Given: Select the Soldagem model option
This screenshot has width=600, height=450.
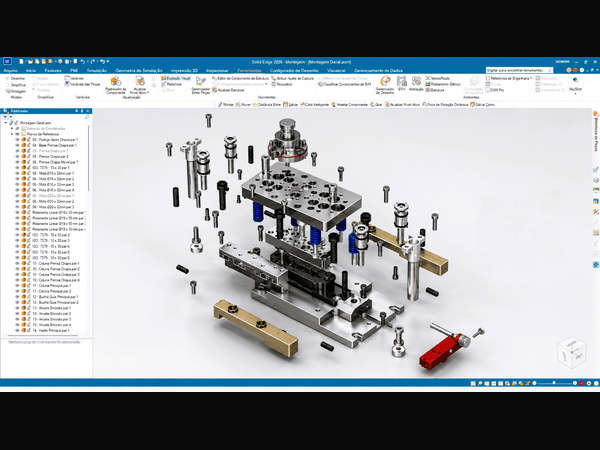Looking at the screenshot, I should tap(16, 91).
